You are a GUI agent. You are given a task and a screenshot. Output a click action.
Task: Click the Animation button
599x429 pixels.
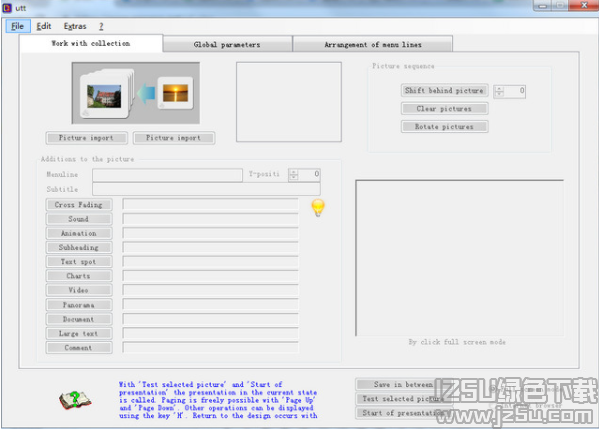coord(79,233)
